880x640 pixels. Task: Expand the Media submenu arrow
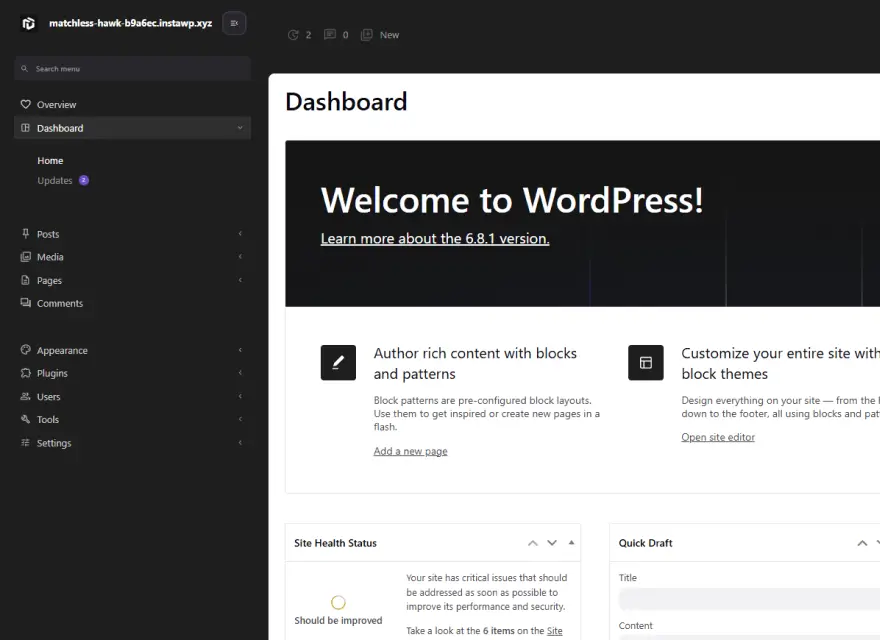coord(240,257)
